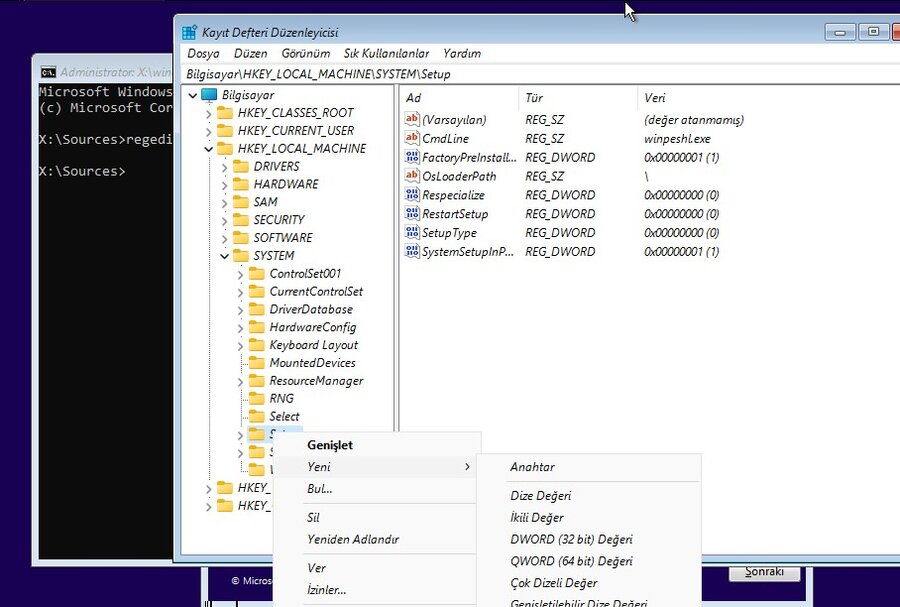Collapse the Bilgisayar root node
This screenshot has height=607, width=900.
(193, 96)
